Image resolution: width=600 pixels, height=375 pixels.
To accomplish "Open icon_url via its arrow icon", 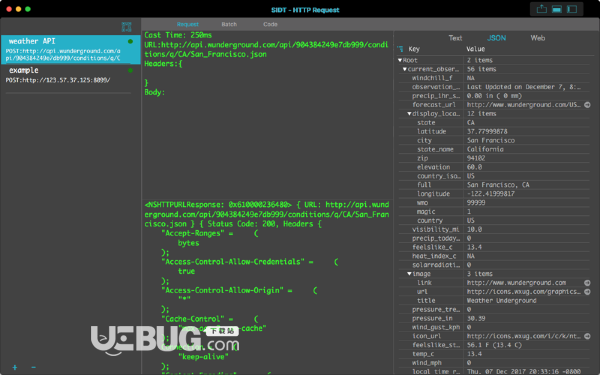I will pos(587,336).
